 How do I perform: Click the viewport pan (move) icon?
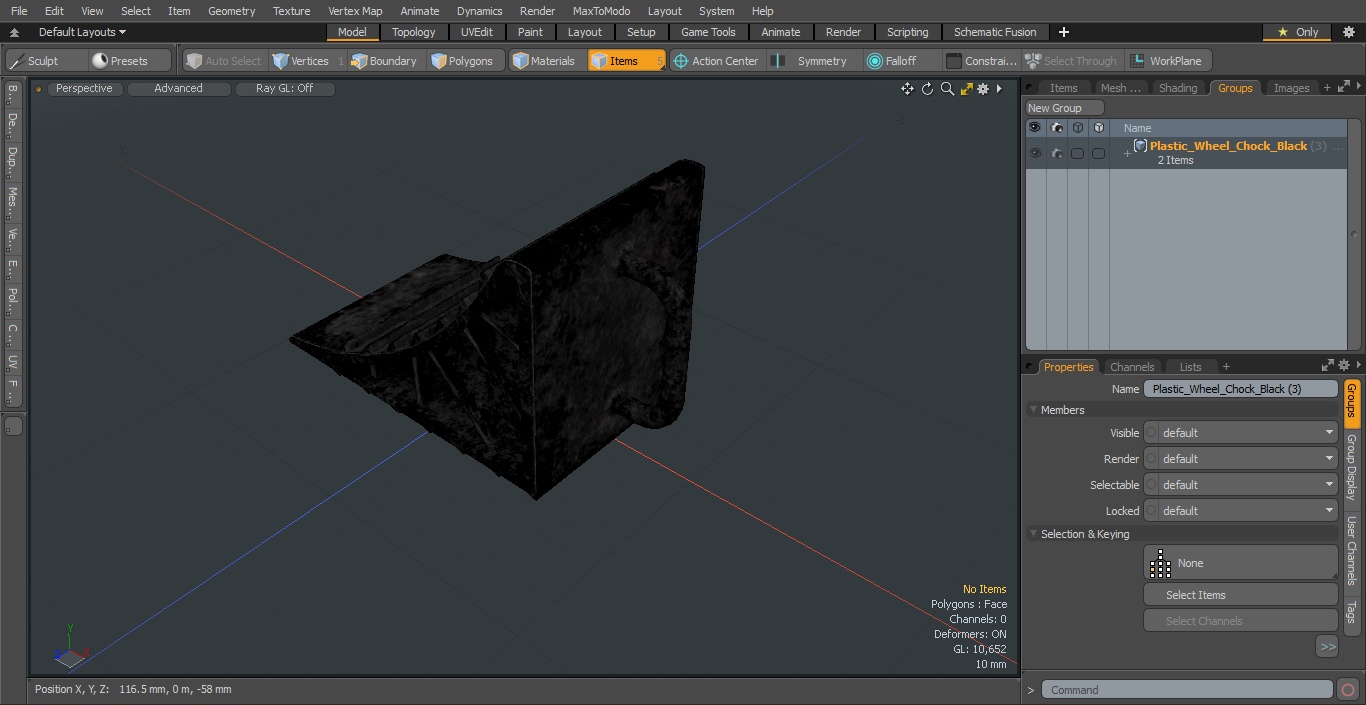(907, 89)
